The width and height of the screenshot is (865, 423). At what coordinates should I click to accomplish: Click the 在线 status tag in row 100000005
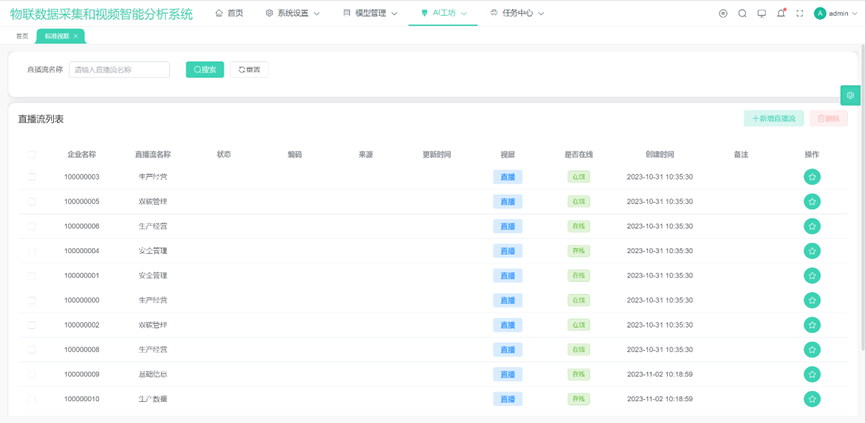pyautogui.click(x=579, y=202)
